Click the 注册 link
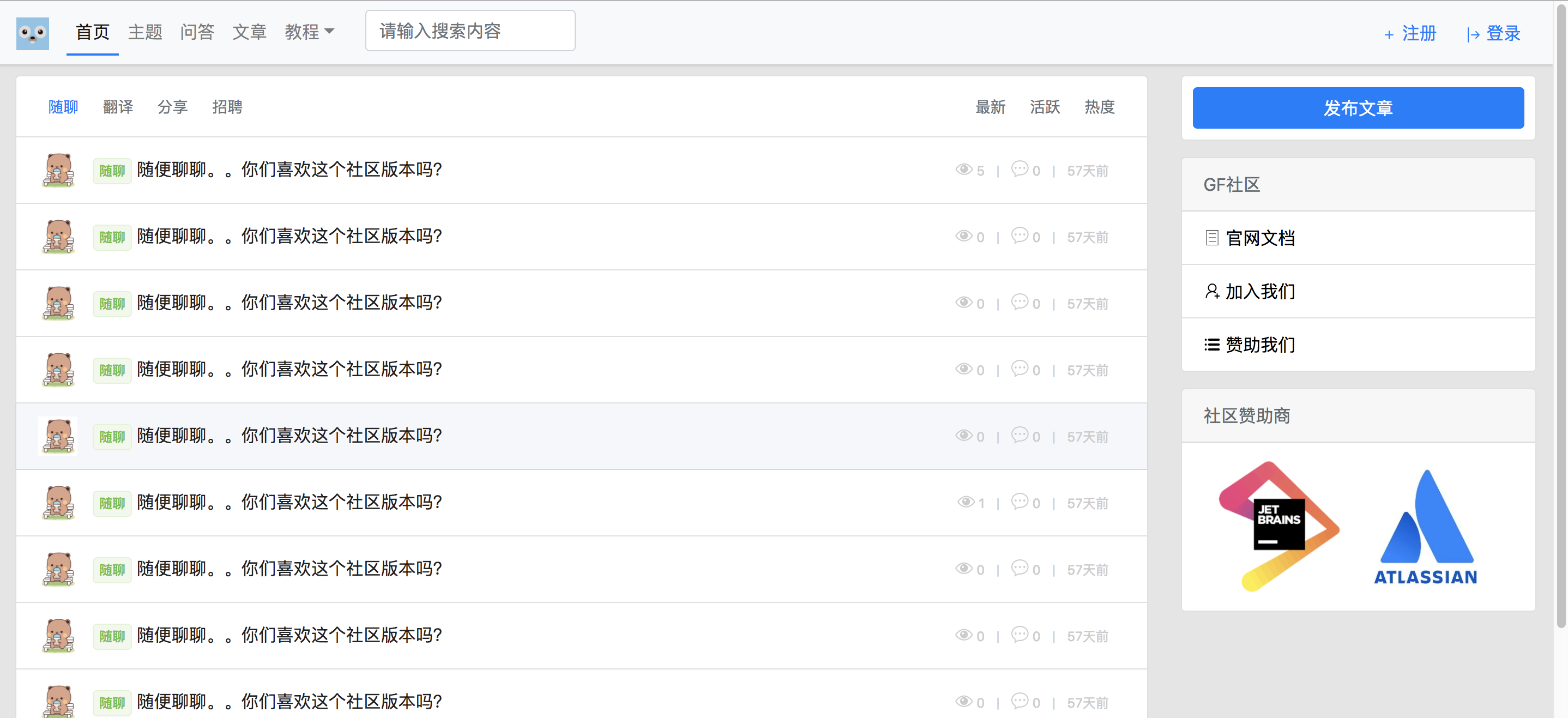1568x718 pixels. 1410,33
